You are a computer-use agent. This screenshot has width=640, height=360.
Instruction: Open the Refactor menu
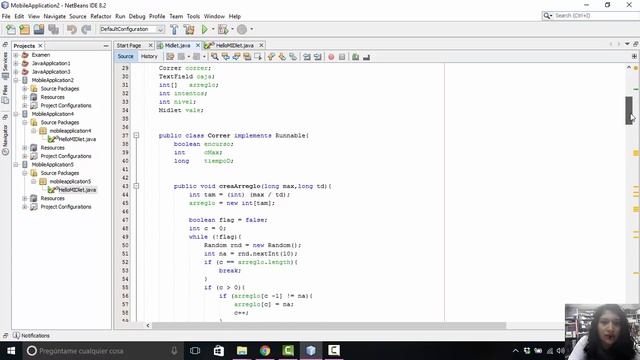[x=101, y=16]
